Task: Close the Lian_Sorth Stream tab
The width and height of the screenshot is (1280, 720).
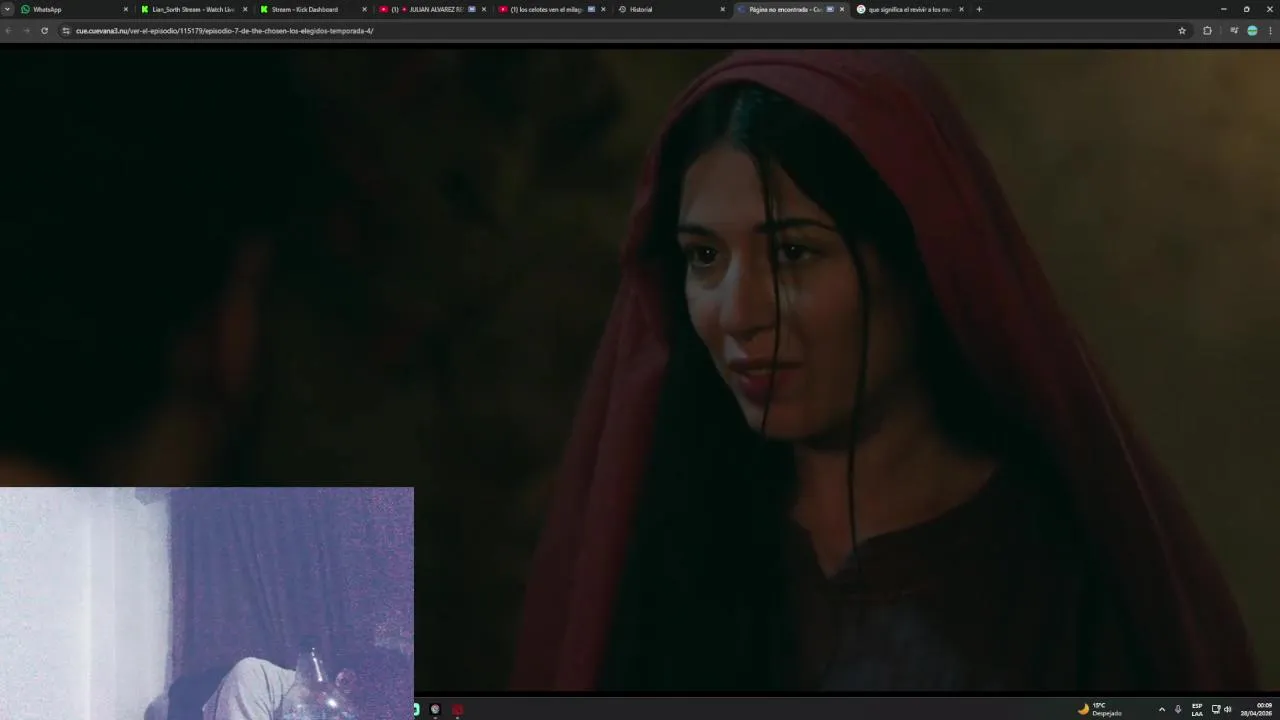Action: (245, 9)
